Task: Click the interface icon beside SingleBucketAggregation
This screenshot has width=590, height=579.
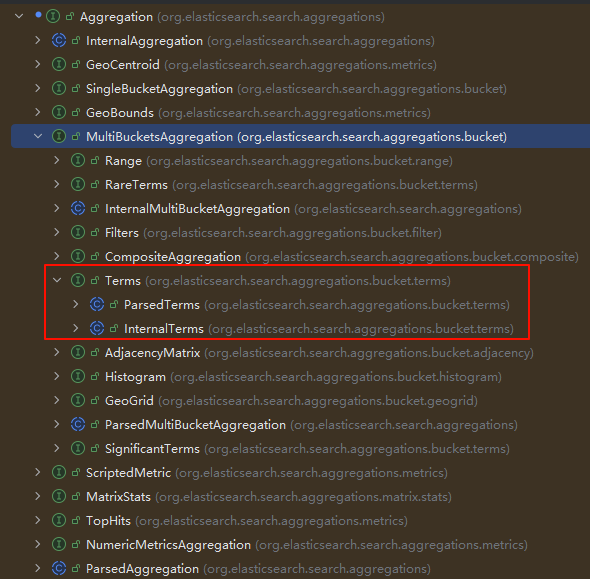Action: (x=59, y=88)
